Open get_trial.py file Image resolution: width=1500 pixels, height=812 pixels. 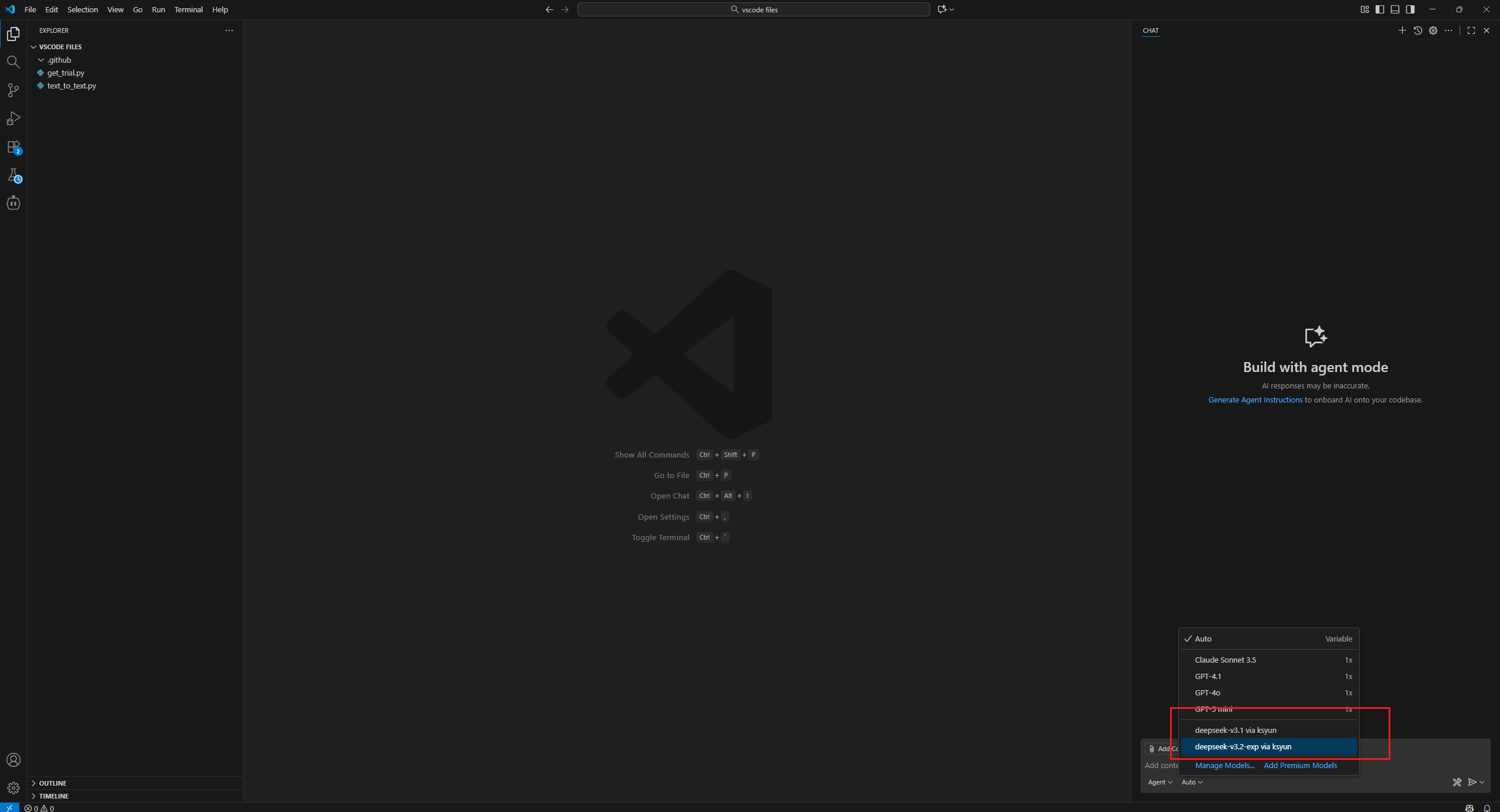click(x=66, y=73)
